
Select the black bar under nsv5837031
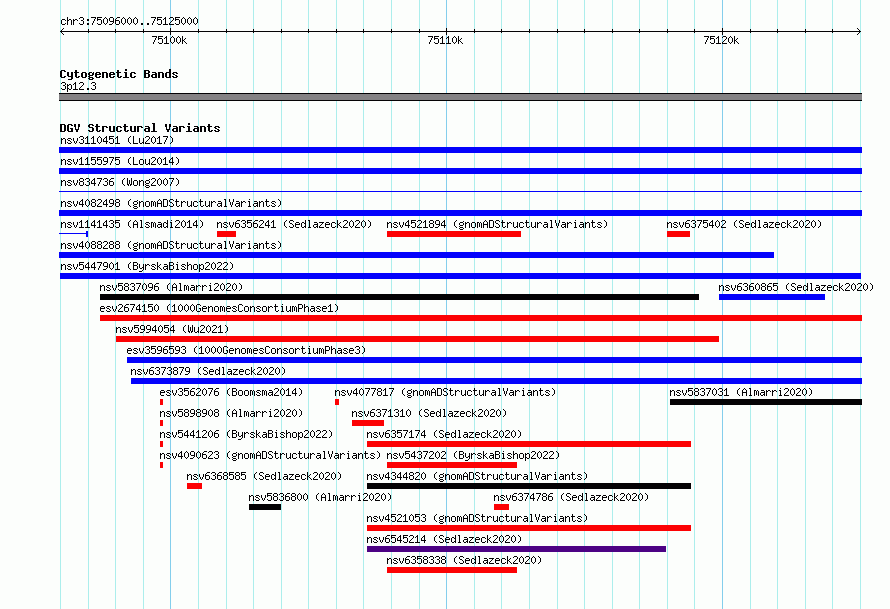point(766,402)
